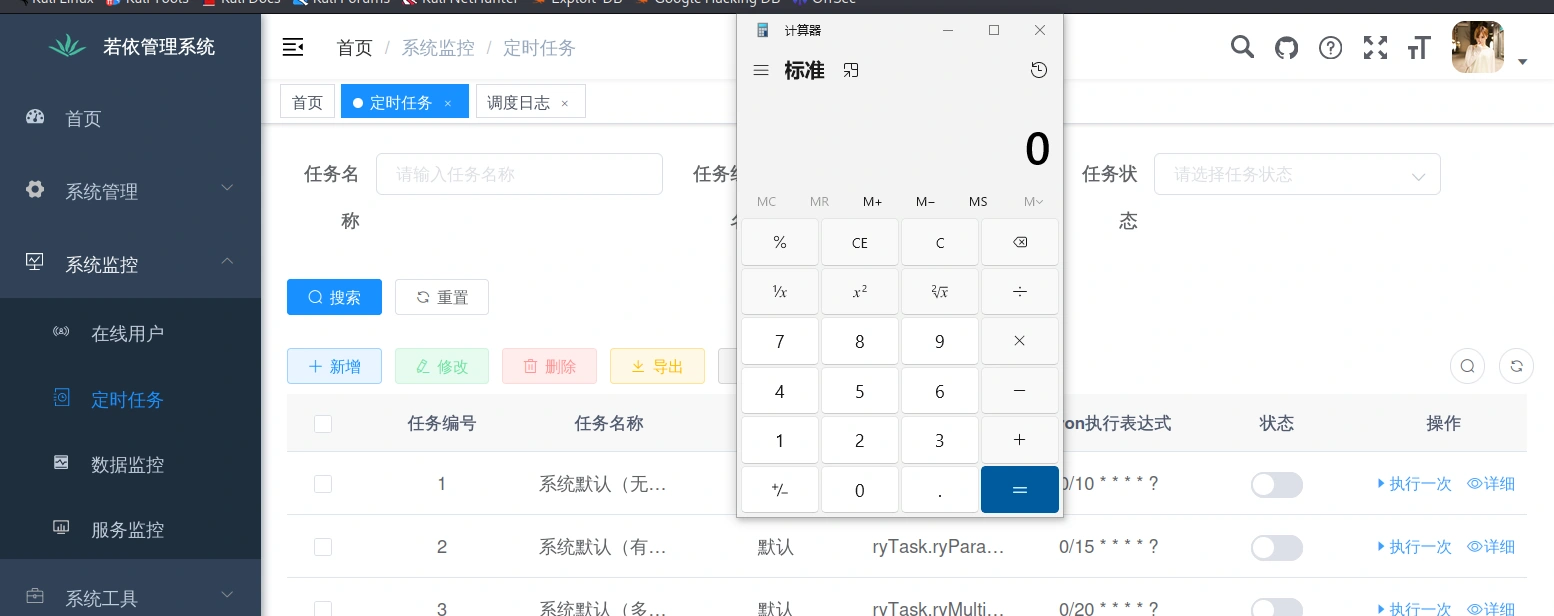This screenshot has width=1554, height=616.
Task: Tick the checkbox for task number 2
Action: click(x=323, y=547)
